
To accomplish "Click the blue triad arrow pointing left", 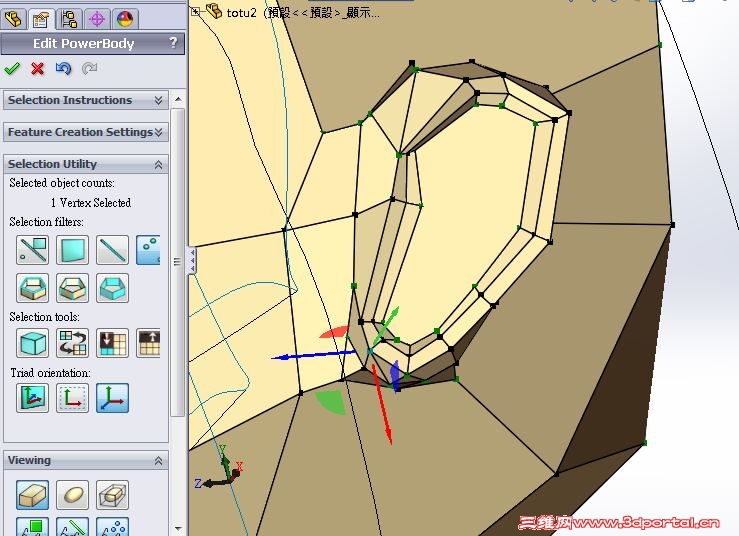I will [315, 355].
